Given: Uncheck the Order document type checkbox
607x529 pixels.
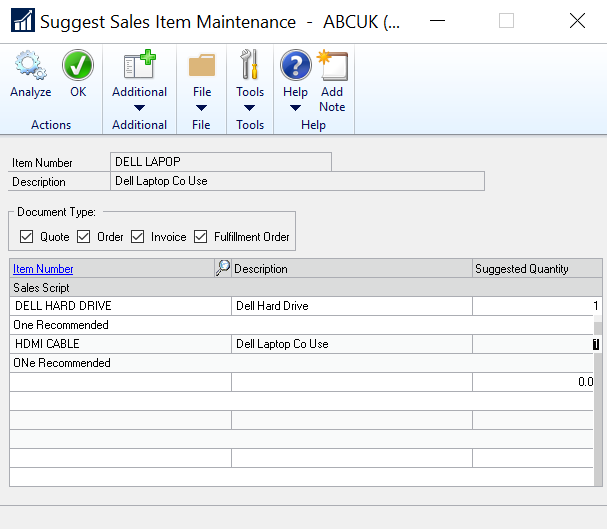Looking at the screenshot, I should [x=83, y=236].
